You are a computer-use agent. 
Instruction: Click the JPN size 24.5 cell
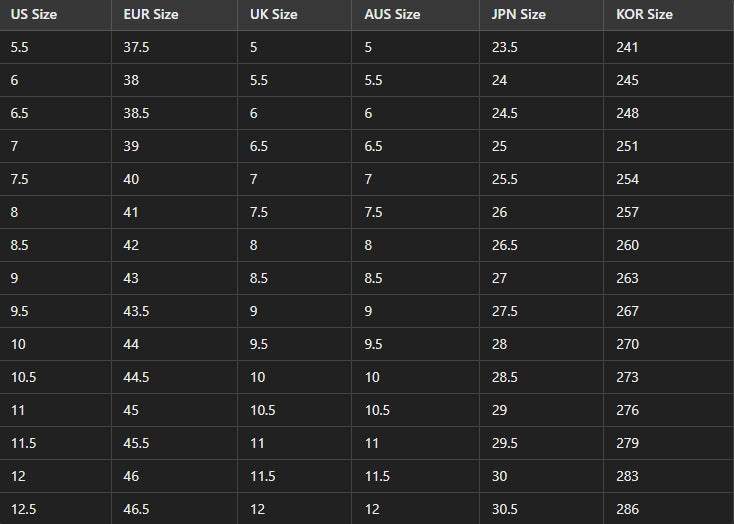point(504,114)
